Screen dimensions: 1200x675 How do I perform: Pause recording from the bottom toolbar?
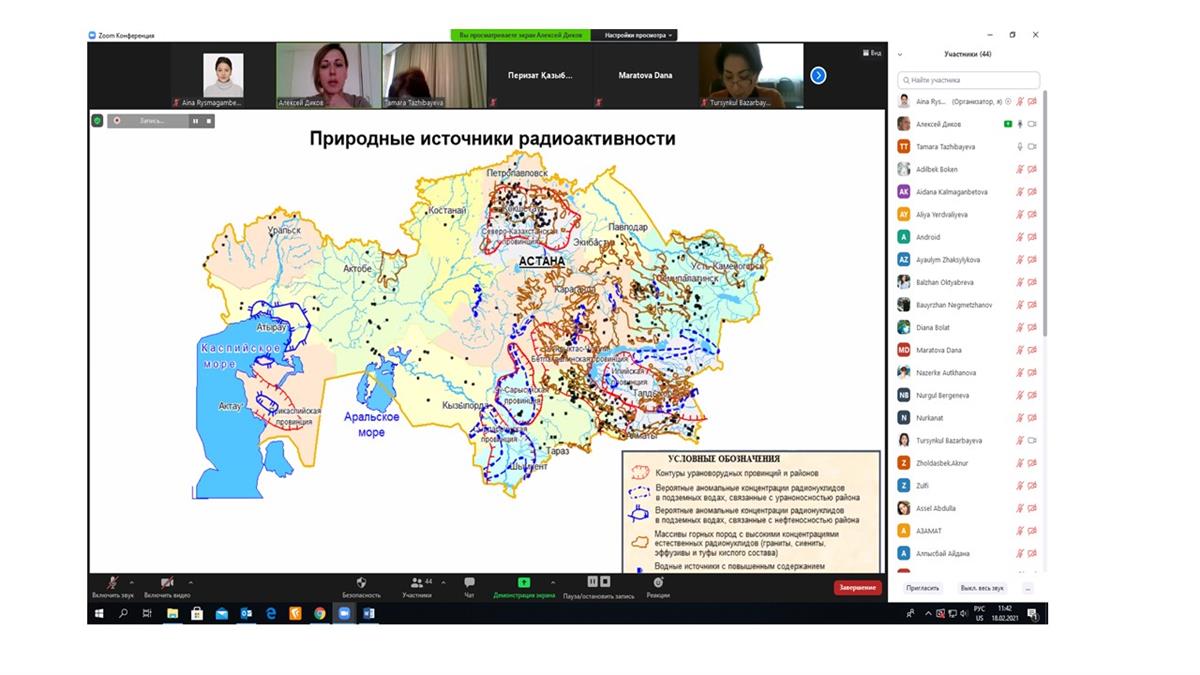[592, 581]
